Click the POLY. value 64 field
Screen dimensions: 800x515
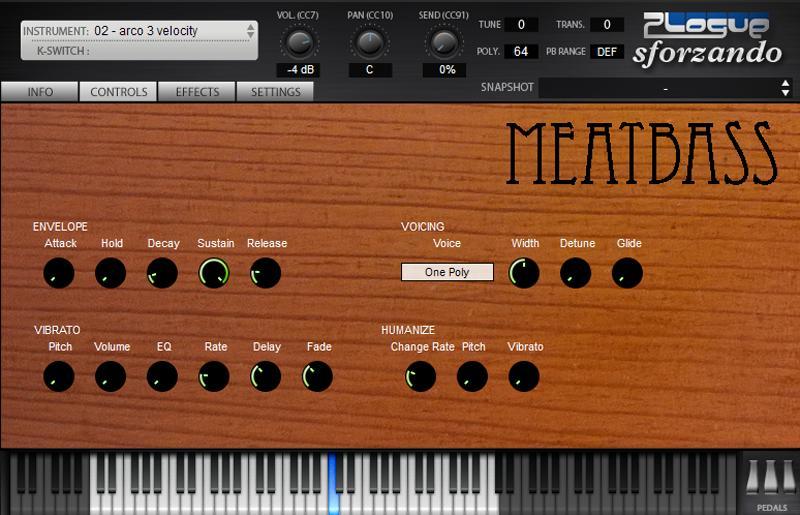(x=521, y=52)
